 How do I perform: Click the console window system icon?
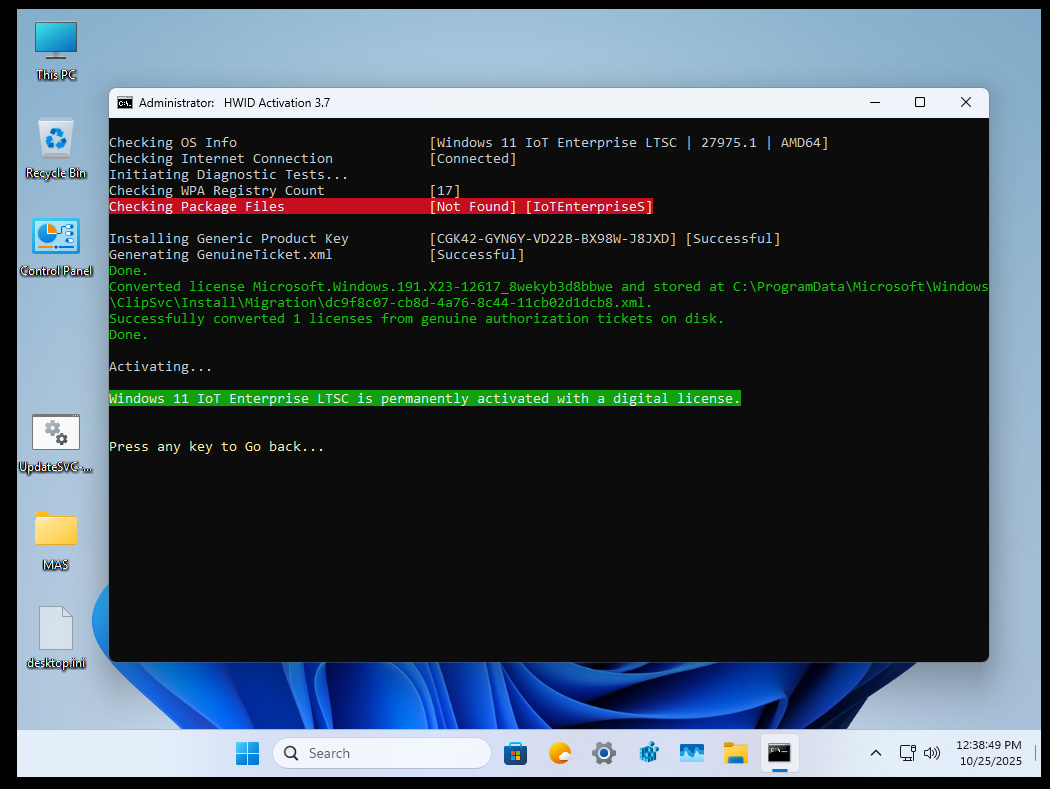(x=125, y=102)
